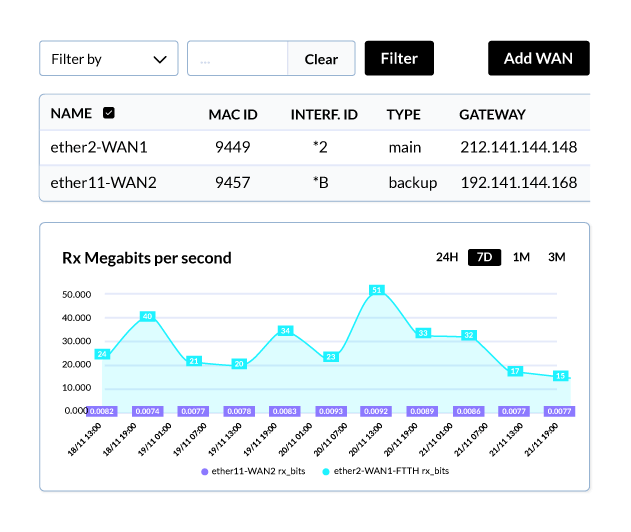
Task: Click the black Filter button
Action: point(399,58)
